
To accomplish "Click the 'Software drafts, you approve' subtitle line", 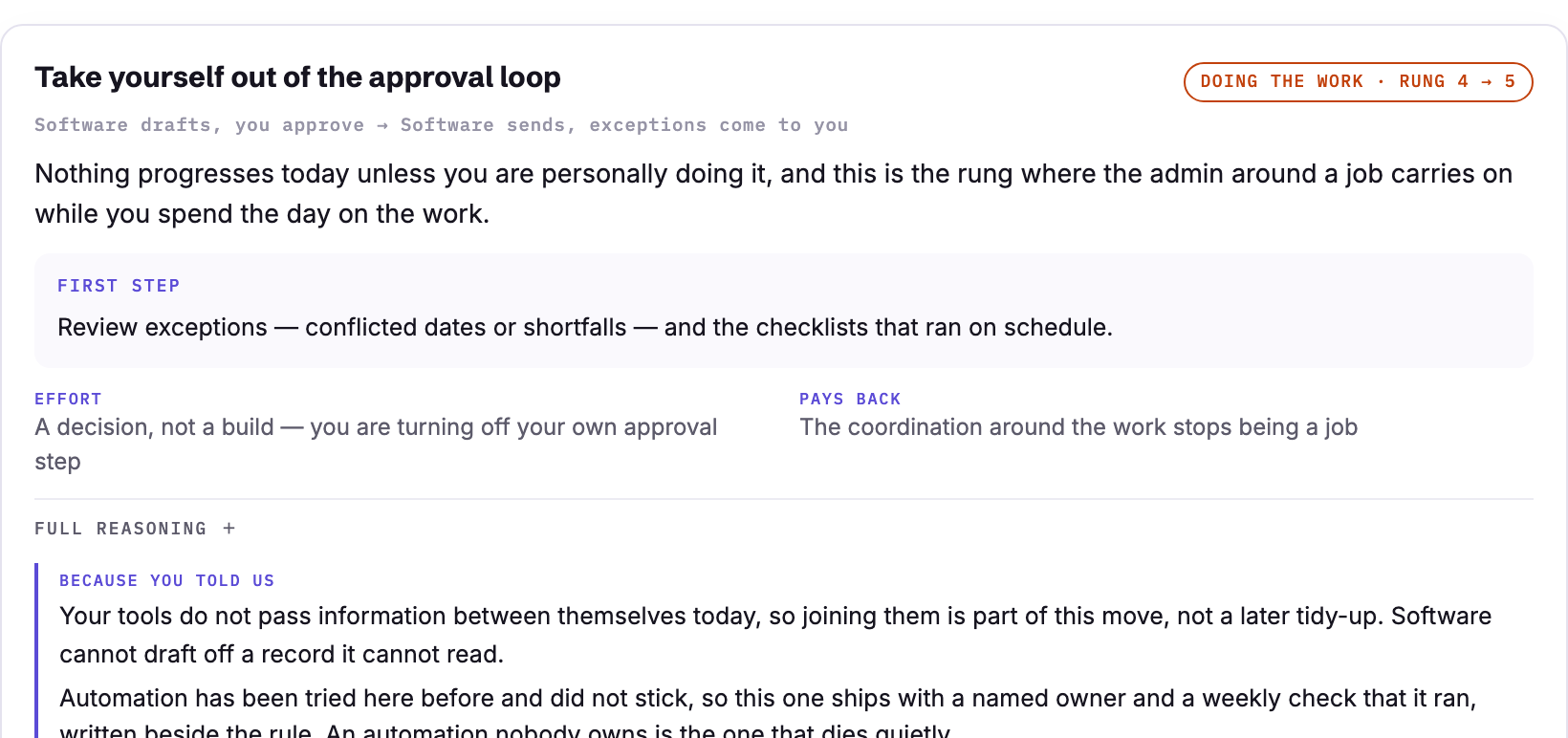I will coord(441,125).
